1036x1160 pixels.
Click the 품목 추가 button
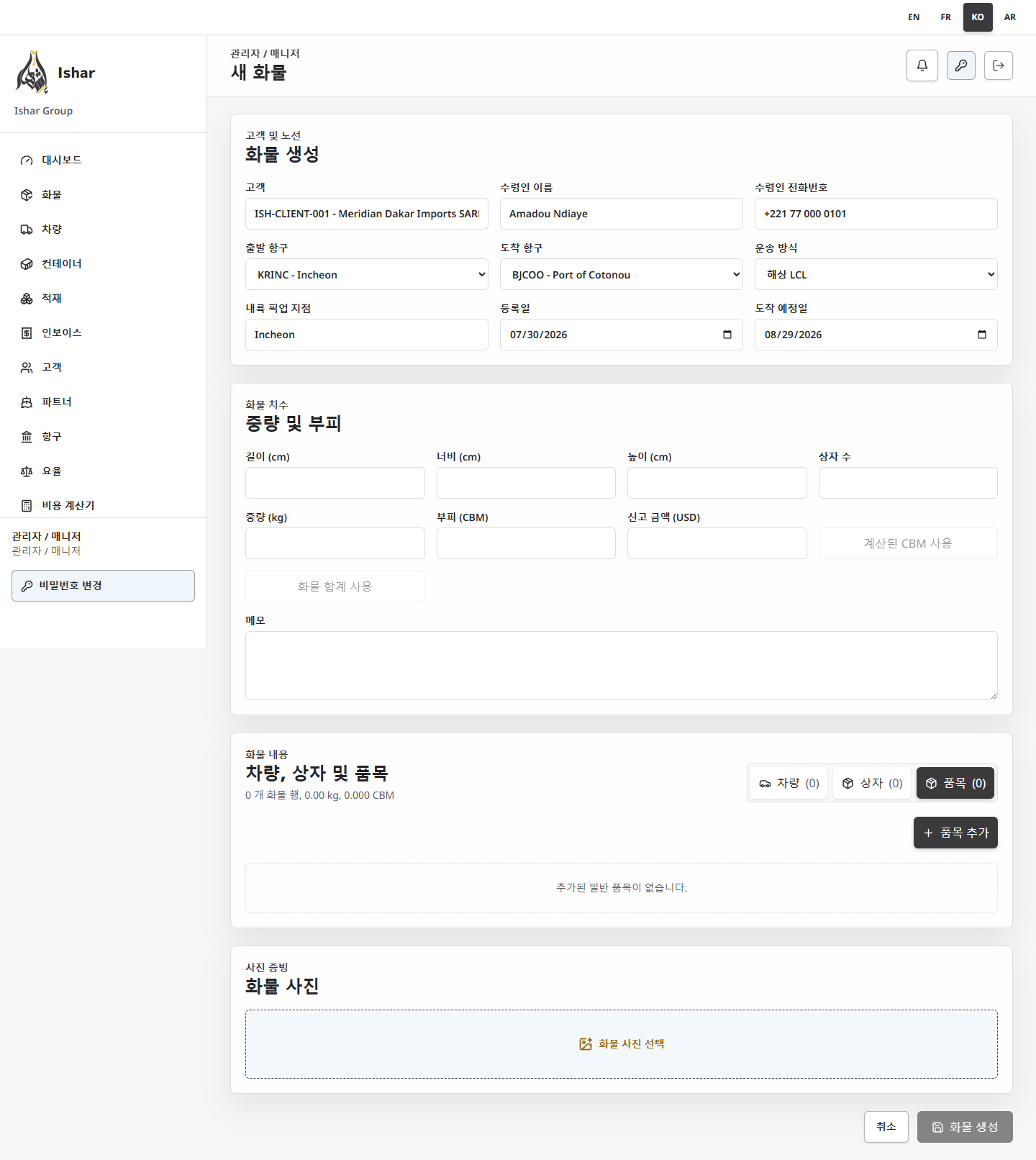955,833
